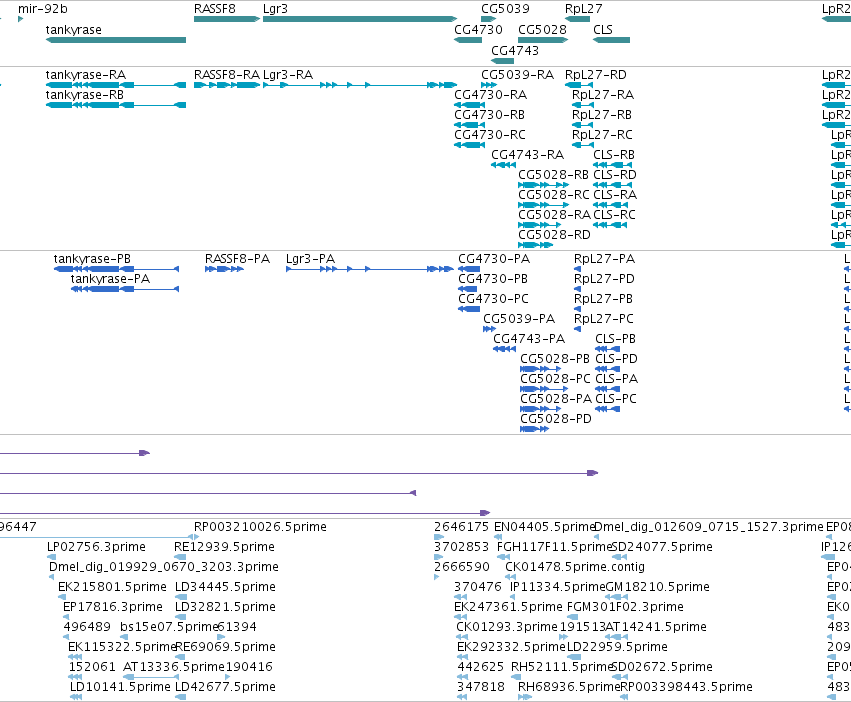Image resolution: width=851 pixels, height=702 pixels.
Task: Click the RP003398443.5prime EST label
Action: 687,687
